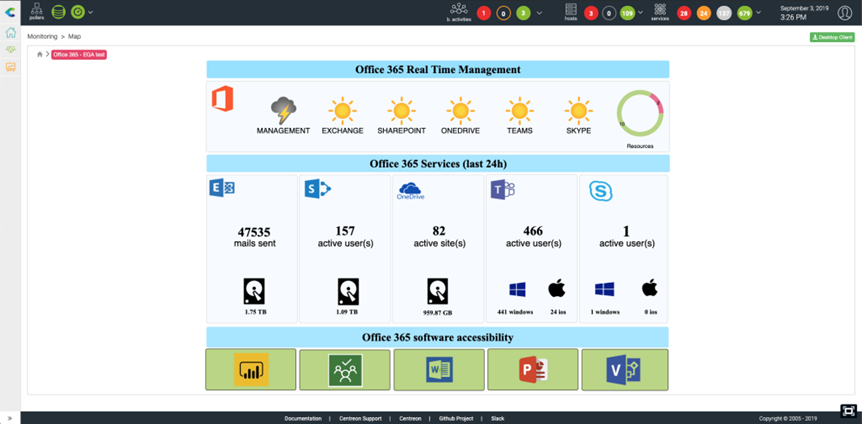The width and height of the screenshot is (862, 424).
Task: Open the Power BI accessibility tile
Action: pyautogui.click(x=251, y=370)
